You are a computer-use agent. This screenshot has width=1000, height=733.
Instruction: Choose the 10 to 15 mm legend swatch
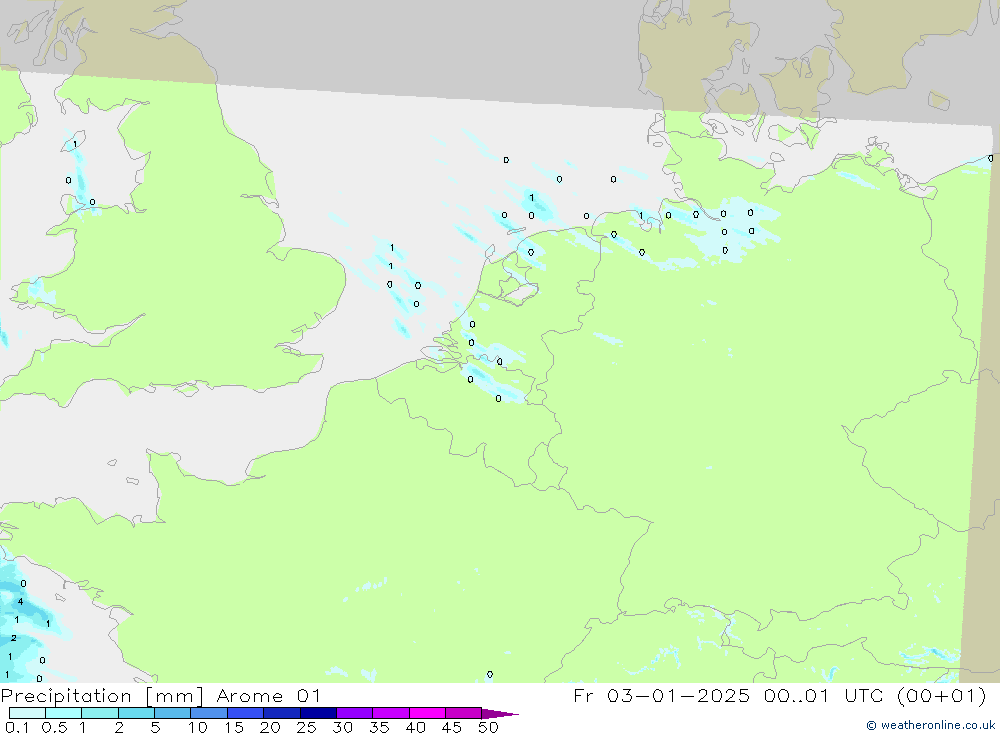coord(209,713)
